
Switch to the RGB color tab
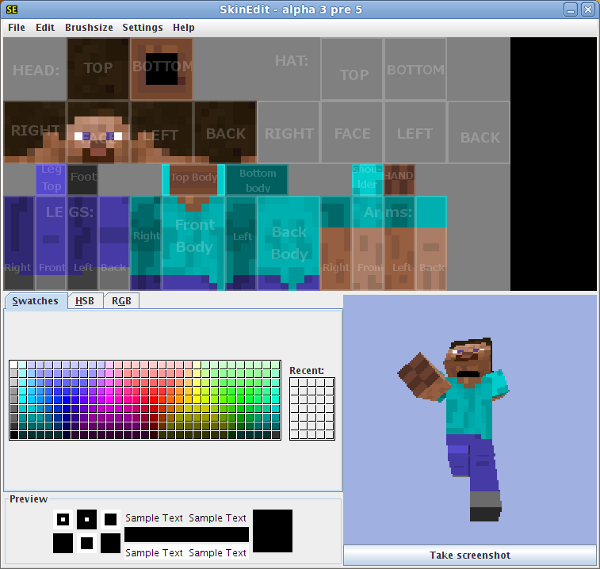click(x=121, y=301)
